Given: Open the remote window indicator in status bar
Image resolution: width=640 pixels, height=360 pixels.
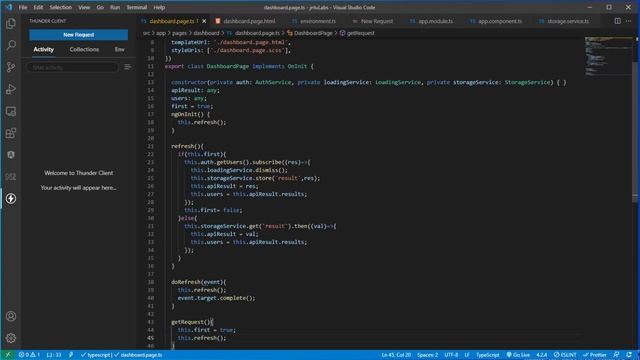Looking at the screenshot, I should click(7, 355).
